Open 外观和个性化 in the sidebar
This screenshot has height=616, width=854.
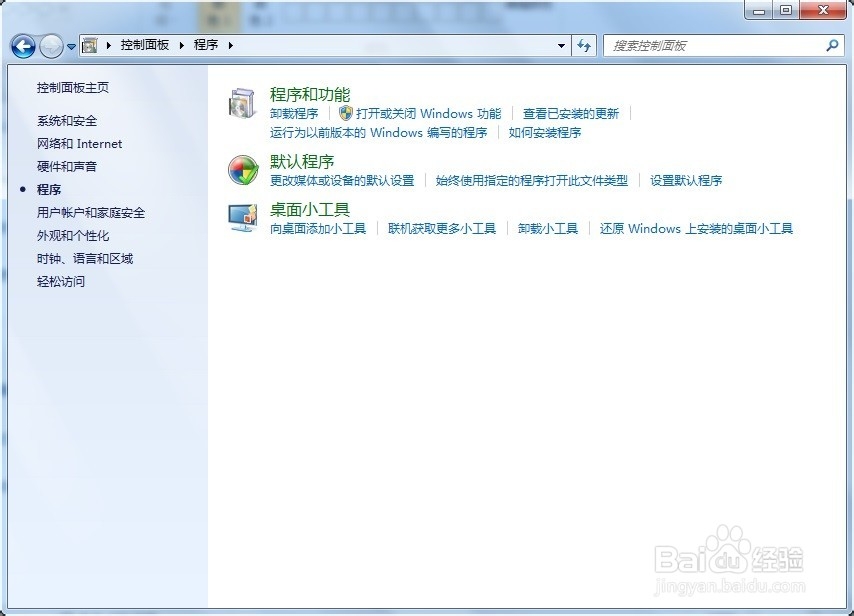click(73, 236)
